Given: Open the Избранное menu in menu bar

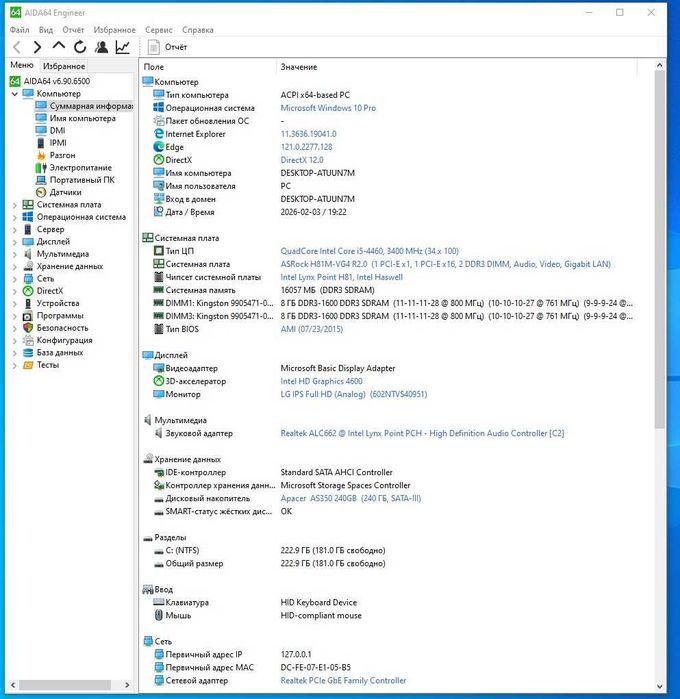Looking at the screenshot, I should [x=115, y=30].
